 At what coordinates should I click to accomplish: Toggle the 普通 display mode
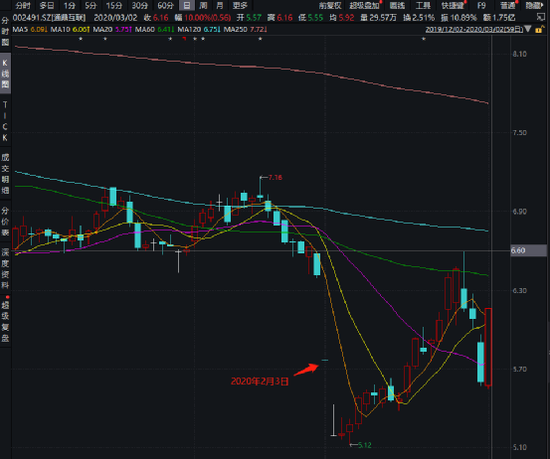507,6
